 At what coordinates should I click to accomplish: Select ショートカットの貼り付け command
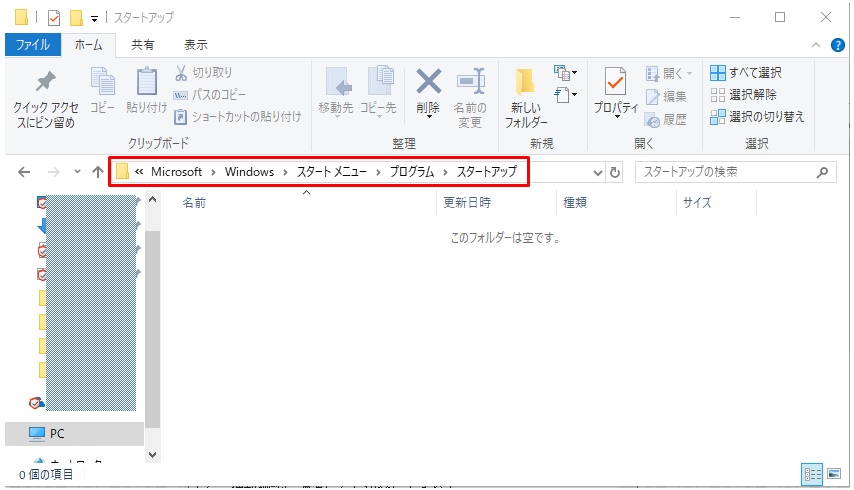237,117
